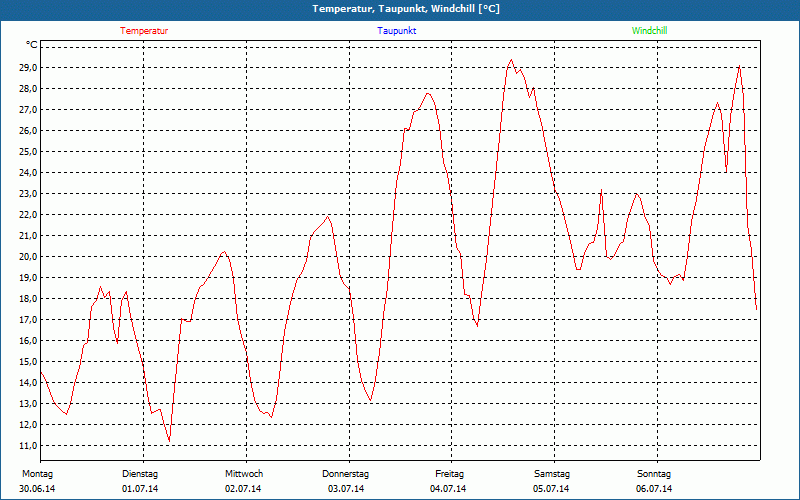The height and width of the screenshot is (500, 800).
Task: Click the date 02.07.14
Action: click(243, 489)
